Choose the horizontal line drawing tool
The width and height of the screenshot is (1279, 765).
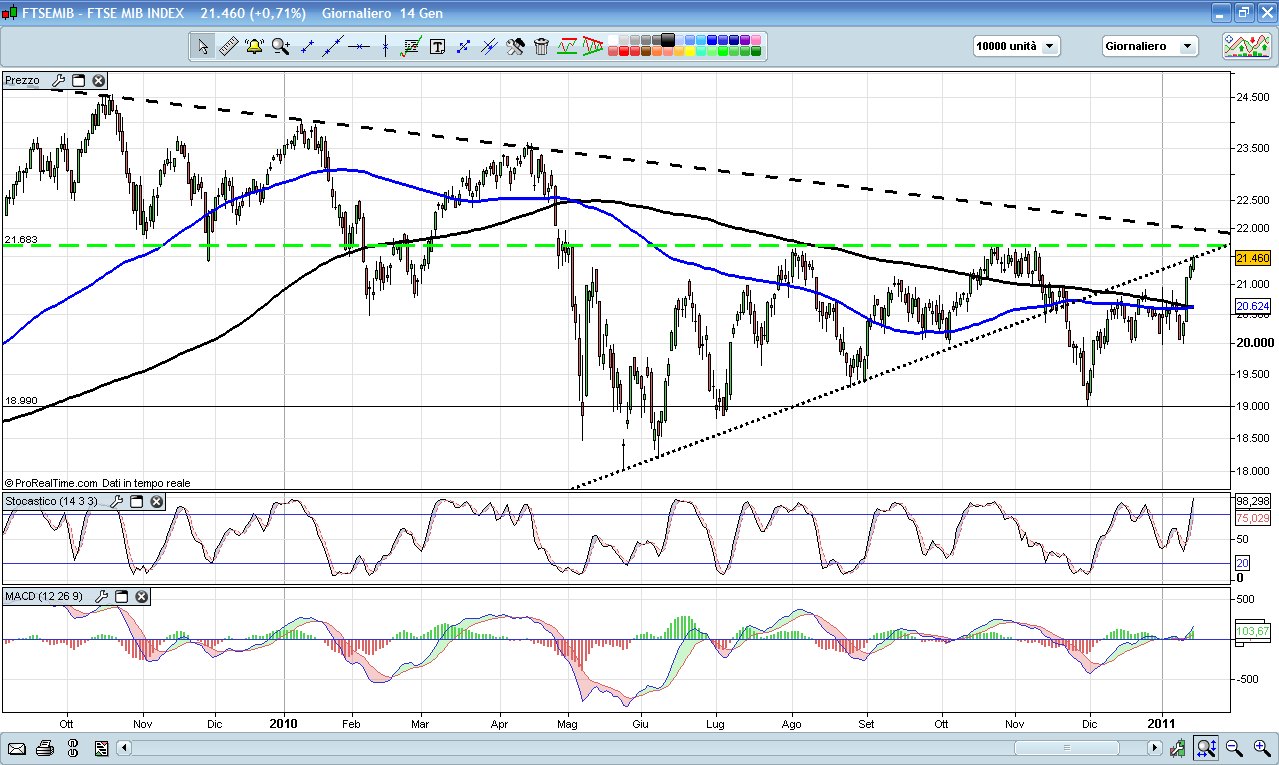[358, 46]
